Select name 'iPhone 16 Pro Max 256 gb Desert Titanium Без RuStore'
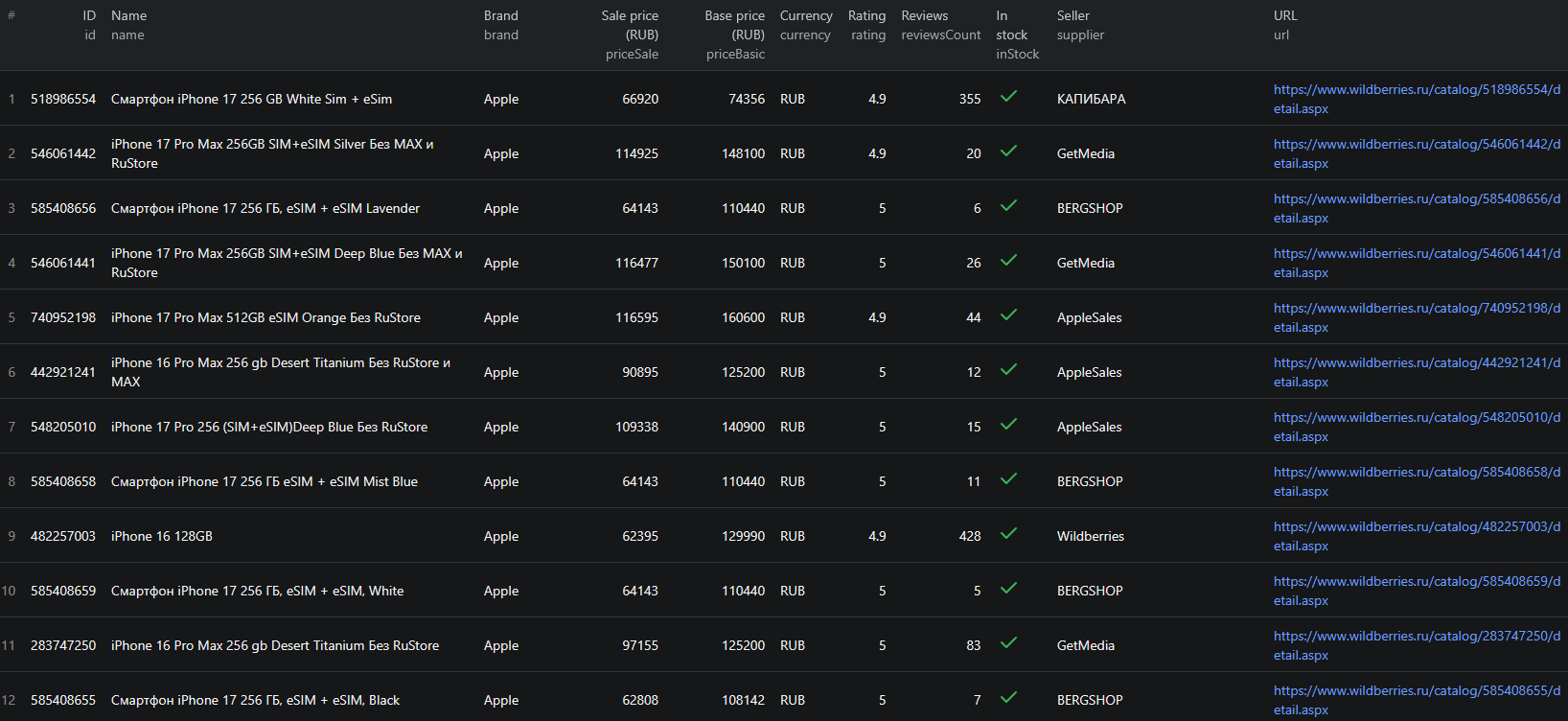The height and width of the screenshot is (721, 1568). (x=275, y=645)
